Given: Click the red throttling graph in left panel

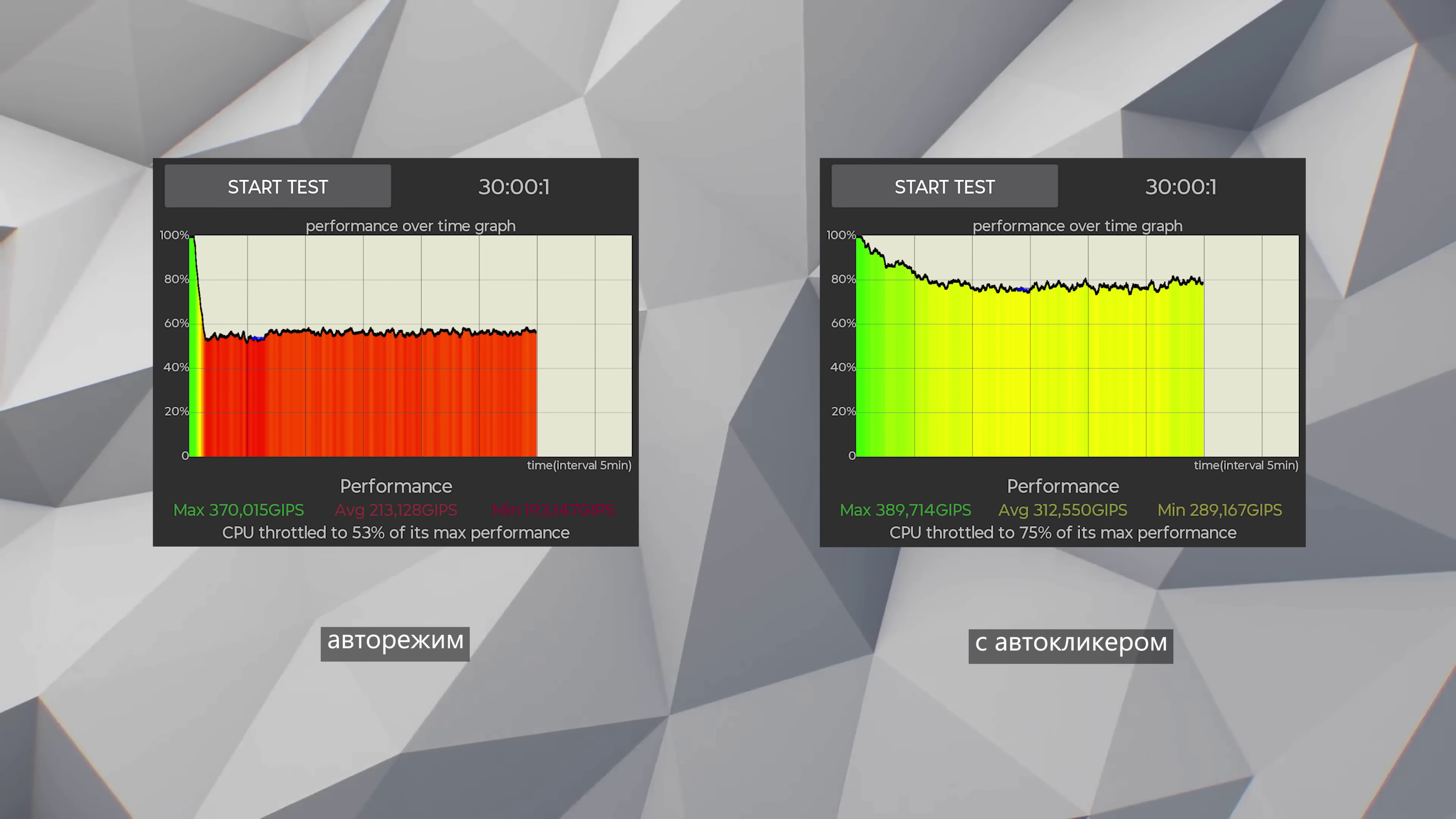Looking at the screenshot, I should coord(410,346).
